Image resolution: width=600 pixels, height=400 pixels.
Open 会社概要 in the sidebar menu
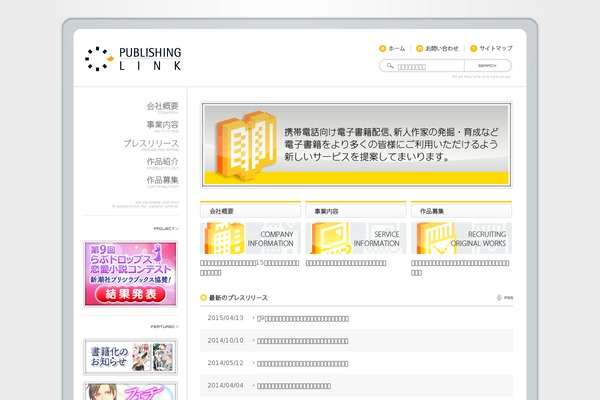pyautogui.click(x=163, y=107)
